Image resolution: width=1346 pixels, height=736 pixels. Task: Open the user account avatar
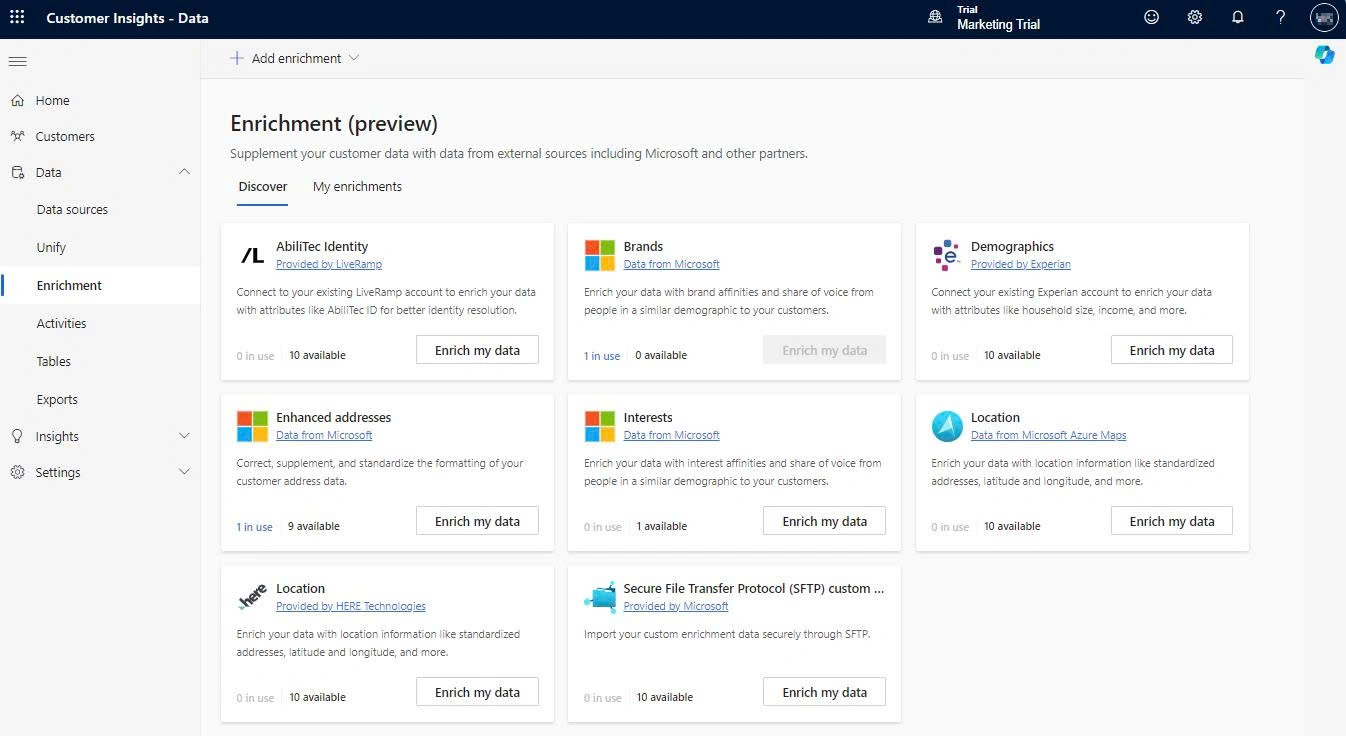[x=1324, y=18]
